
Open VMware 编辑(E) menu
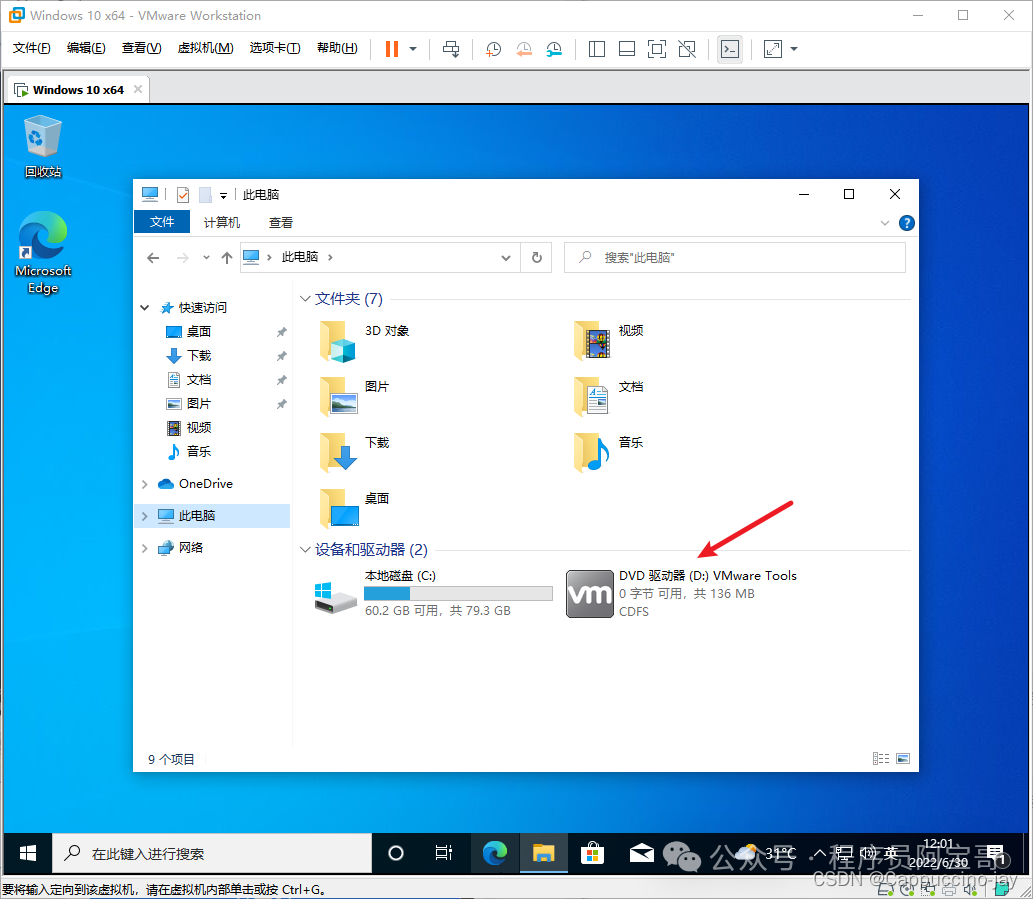(86, 48)
